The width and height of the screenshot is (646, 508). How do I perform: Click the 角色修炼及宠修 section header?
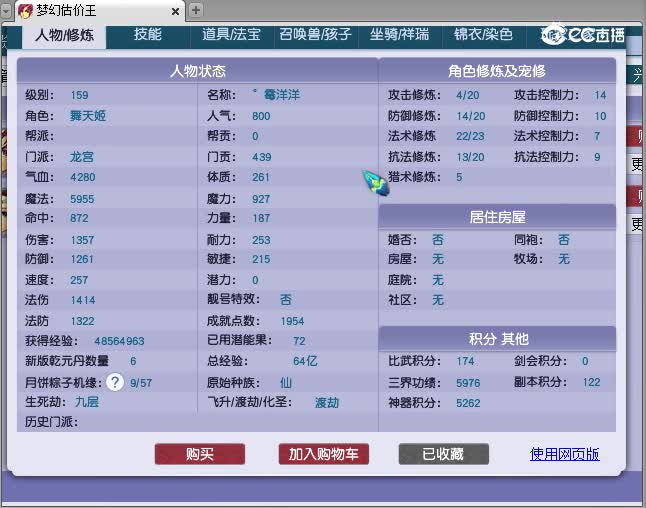tap(497, 71)
